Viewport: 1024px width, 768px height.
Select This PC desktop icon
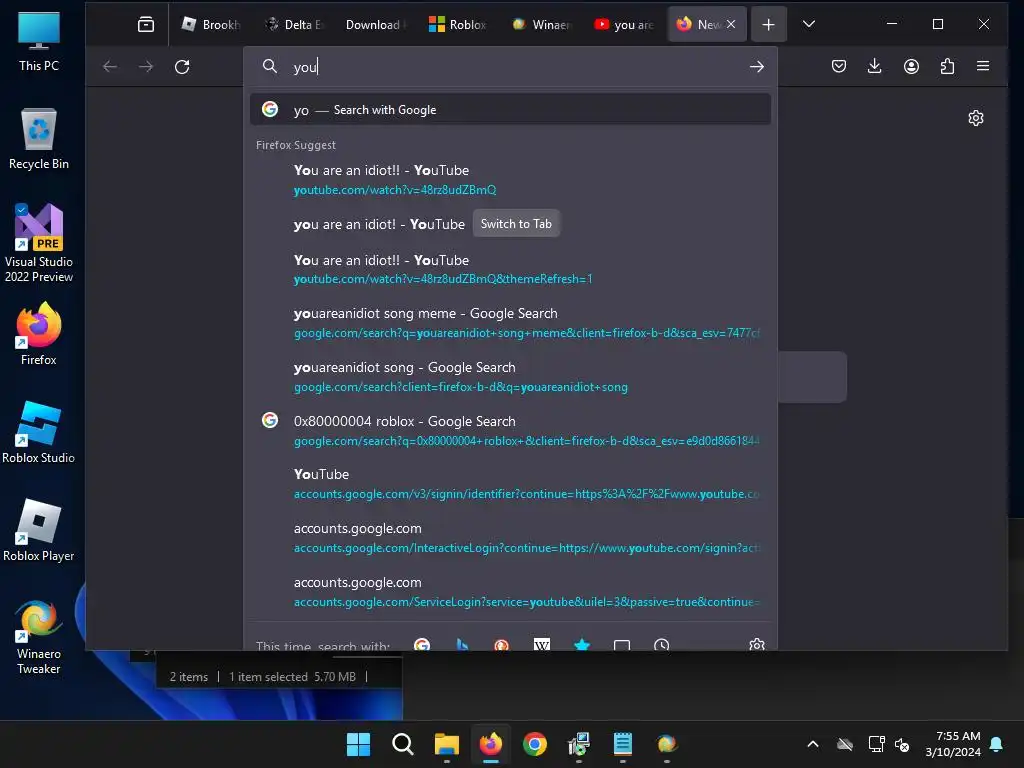pos(39,41)
